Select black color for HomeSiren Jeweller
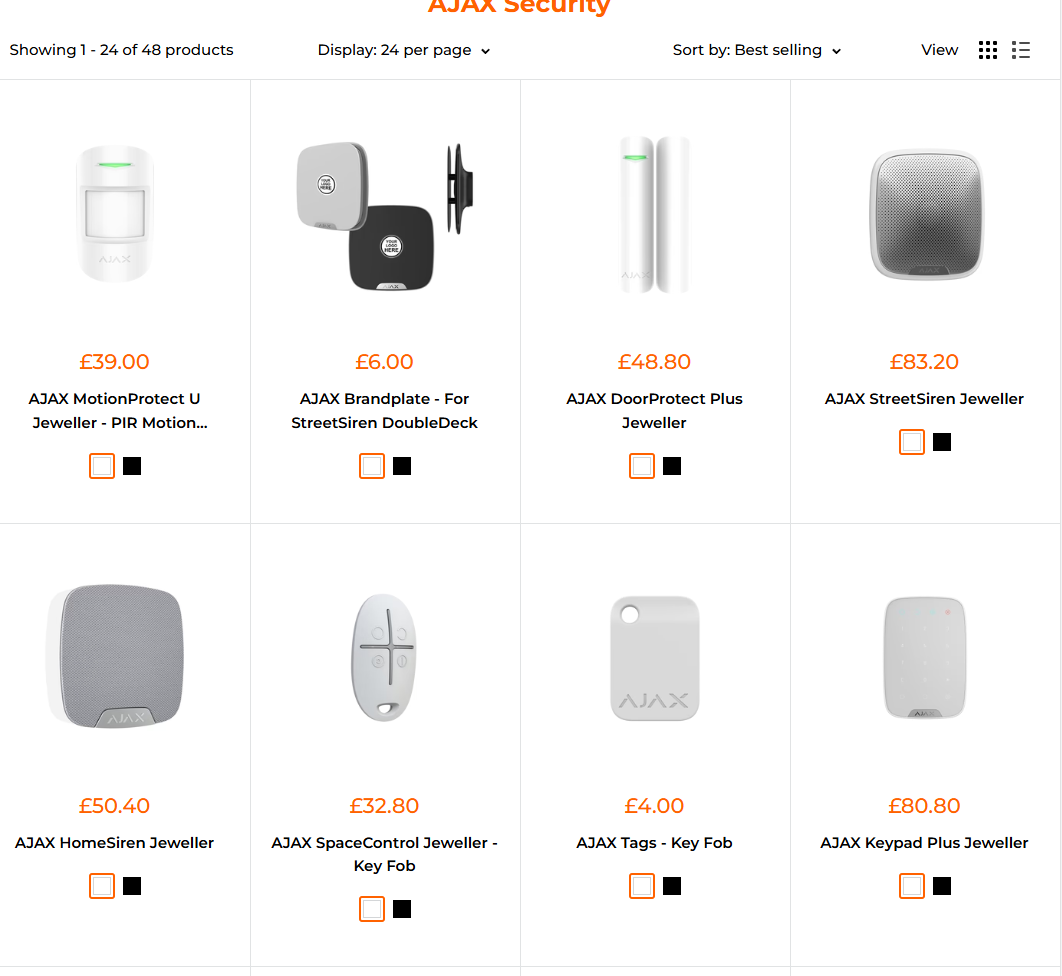 pos(132,886)
